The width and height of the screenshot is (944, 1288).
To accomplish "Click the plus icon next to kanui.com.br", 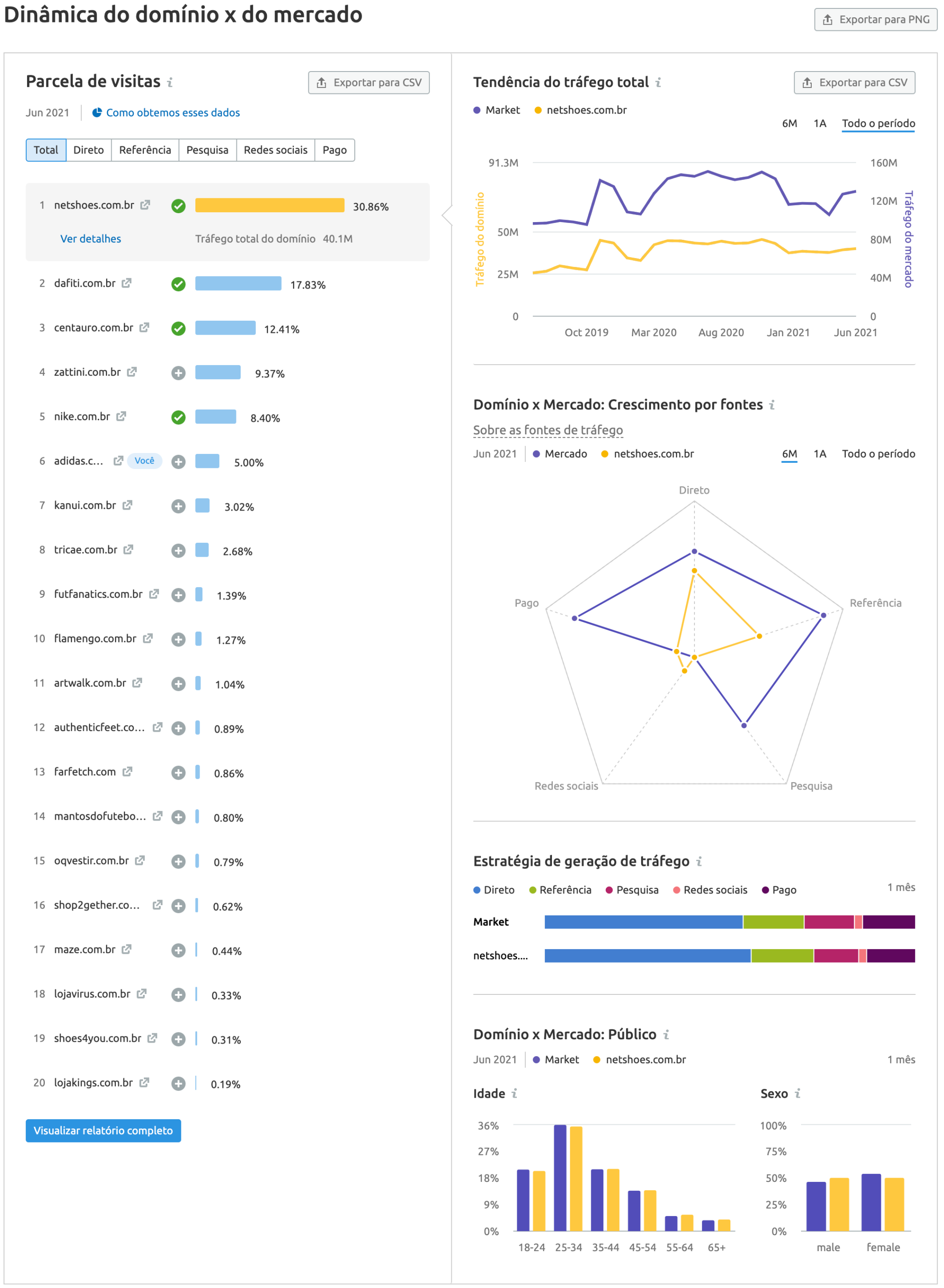I will (x=179, y=506).
